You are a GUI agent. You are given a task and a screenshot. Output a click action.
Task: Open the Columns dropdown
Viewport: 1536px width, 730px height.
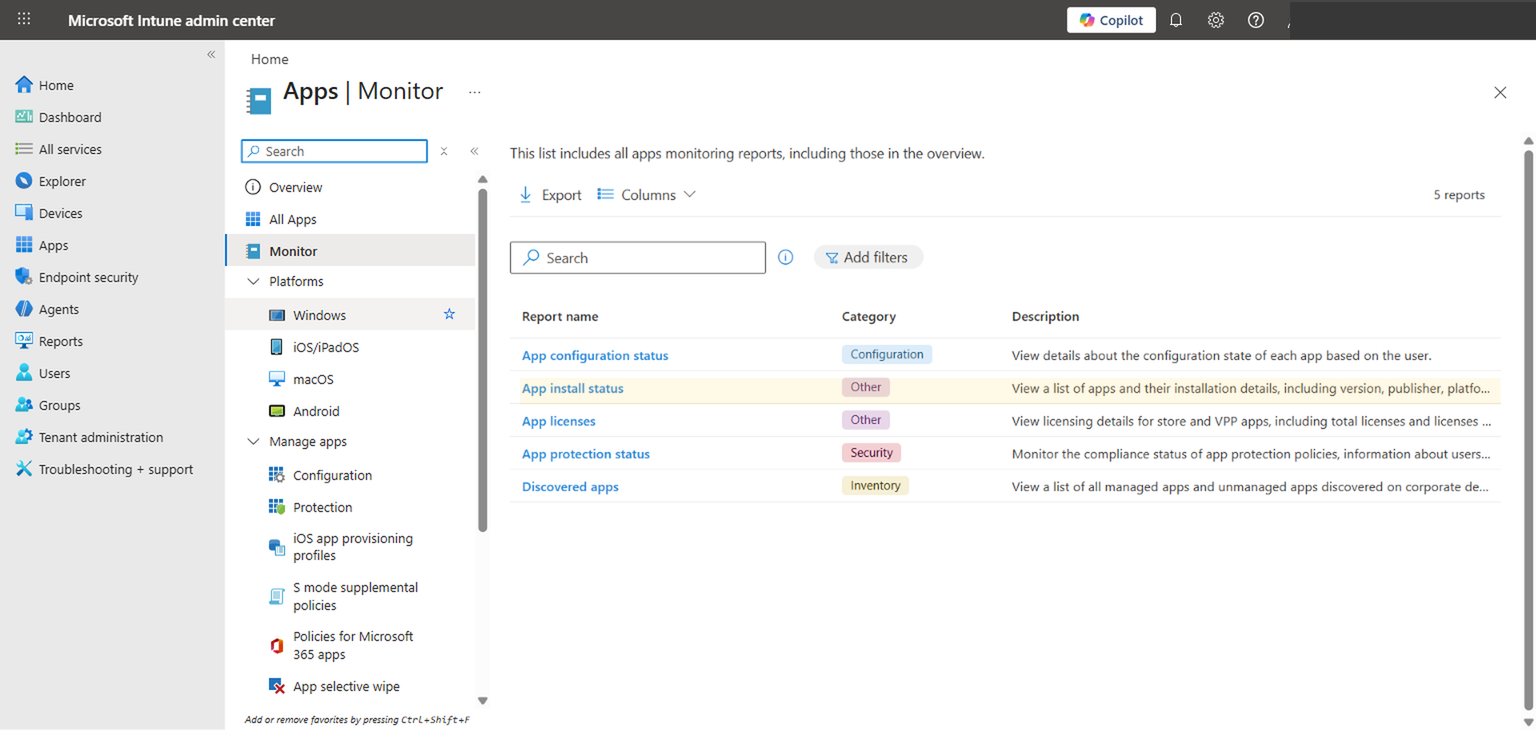point(645,194)
